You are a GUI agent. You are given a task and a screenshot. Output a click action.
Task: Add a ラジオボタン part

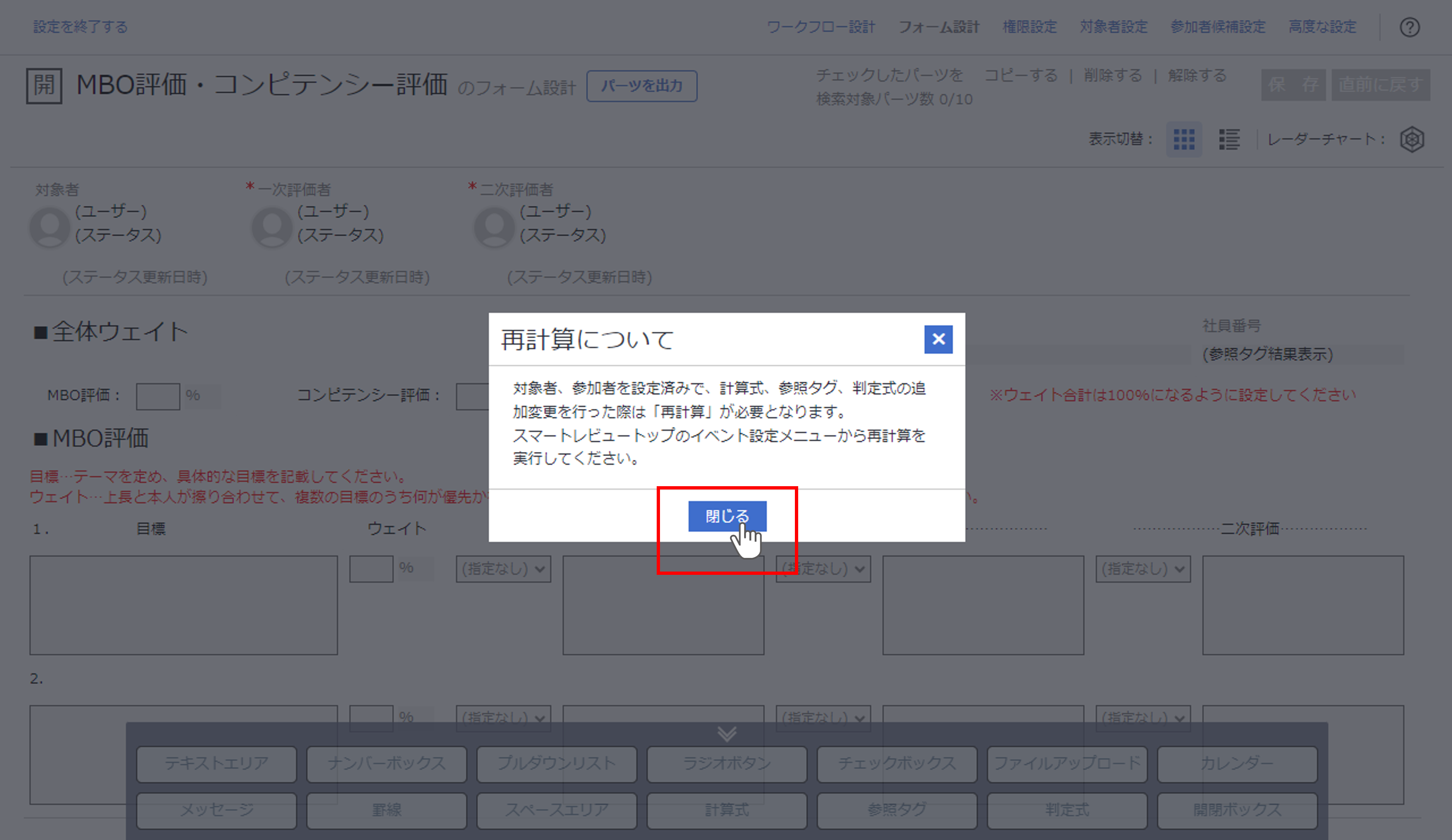coord(726,764)
